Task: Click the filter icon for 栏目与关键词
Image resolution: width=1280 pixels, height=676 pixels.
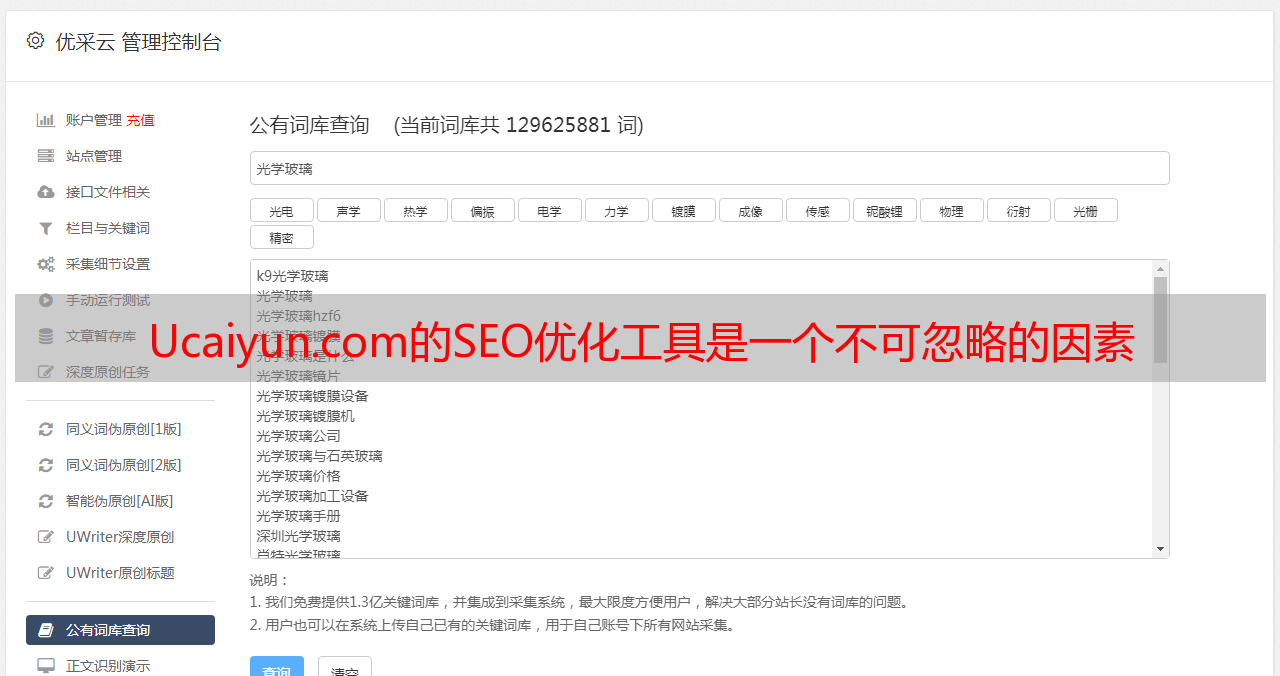Action: [46, 228]
